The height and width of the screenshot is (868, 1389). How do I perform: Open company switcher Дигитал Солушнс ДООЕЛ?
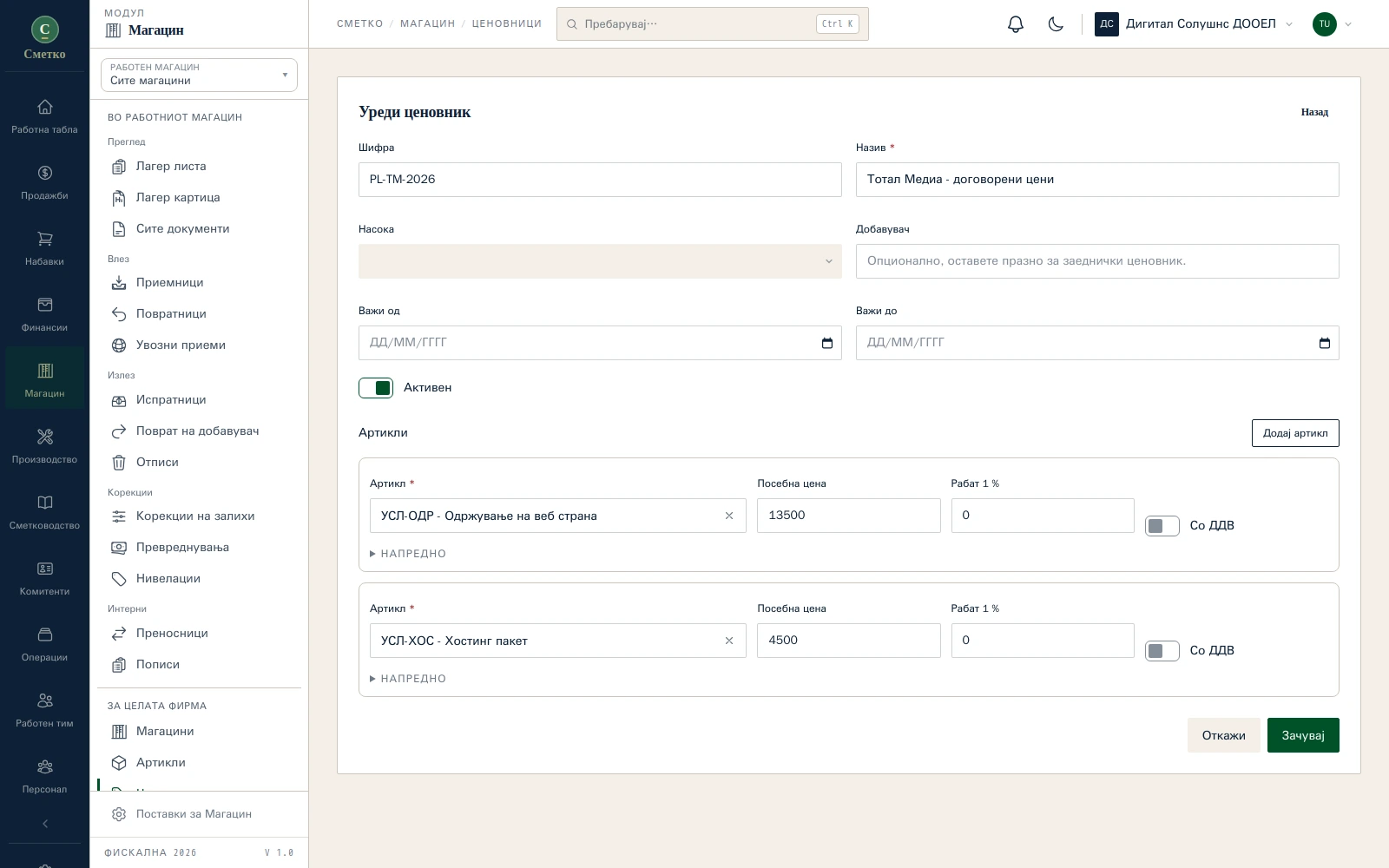click(x=1194, y=24)
